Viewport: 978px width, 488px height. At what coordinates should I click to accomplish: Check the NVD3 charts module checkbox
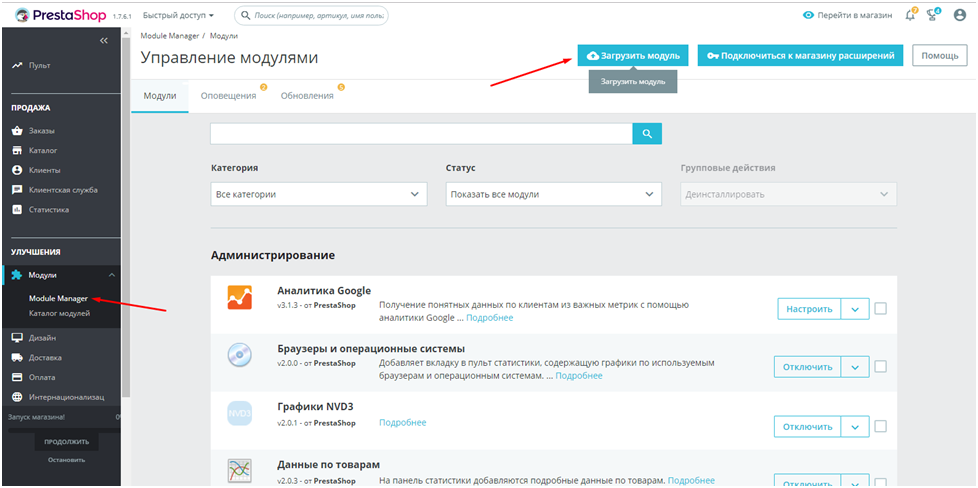coord(880,426)
